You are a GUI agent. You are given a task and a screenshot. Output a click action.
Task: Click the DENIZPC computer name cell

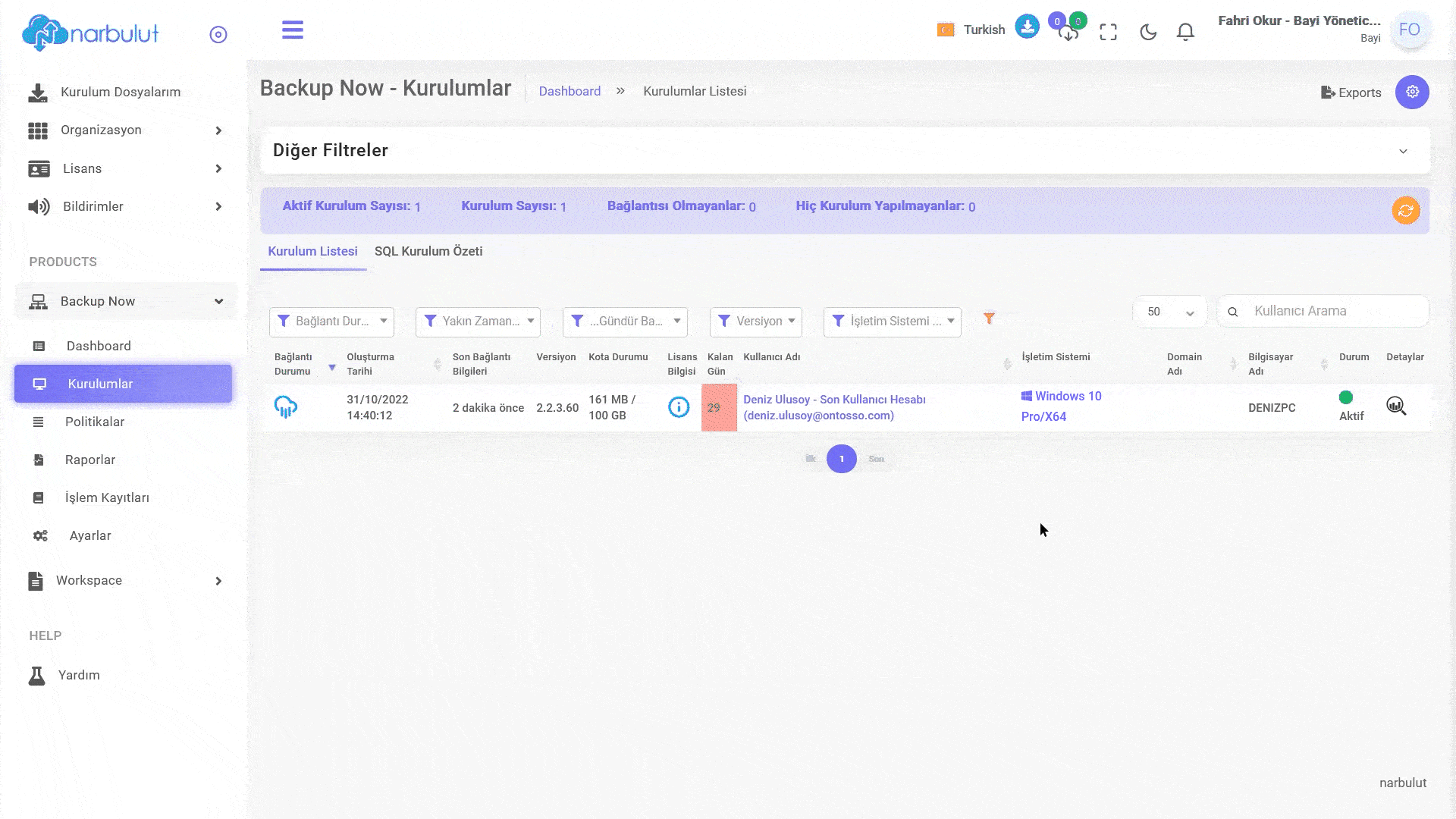tap(1272, 407)
